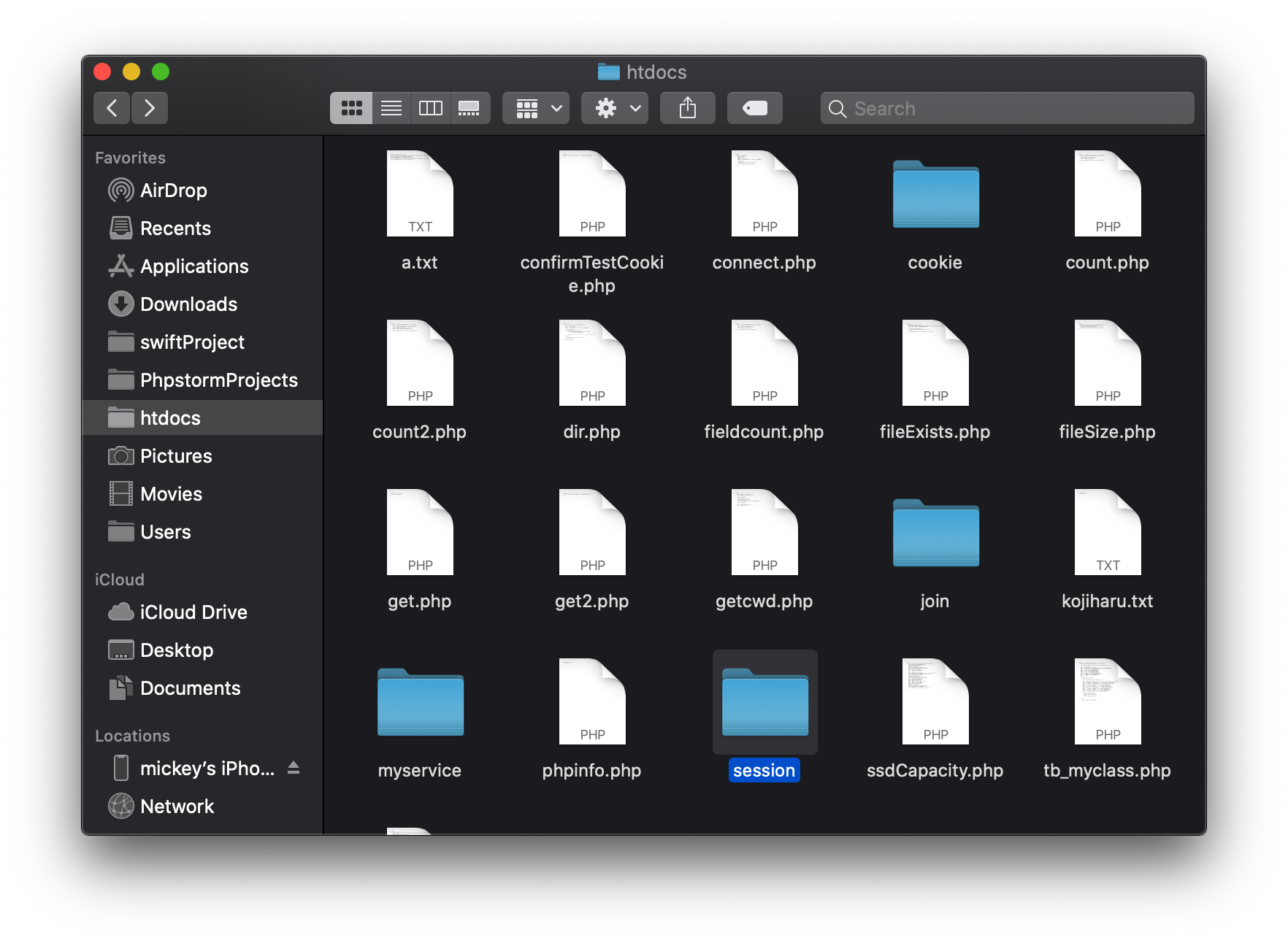Click the ssdCapacity.php filename label
This screenshot has height=943, width=1288.
(x=935, y=770)
